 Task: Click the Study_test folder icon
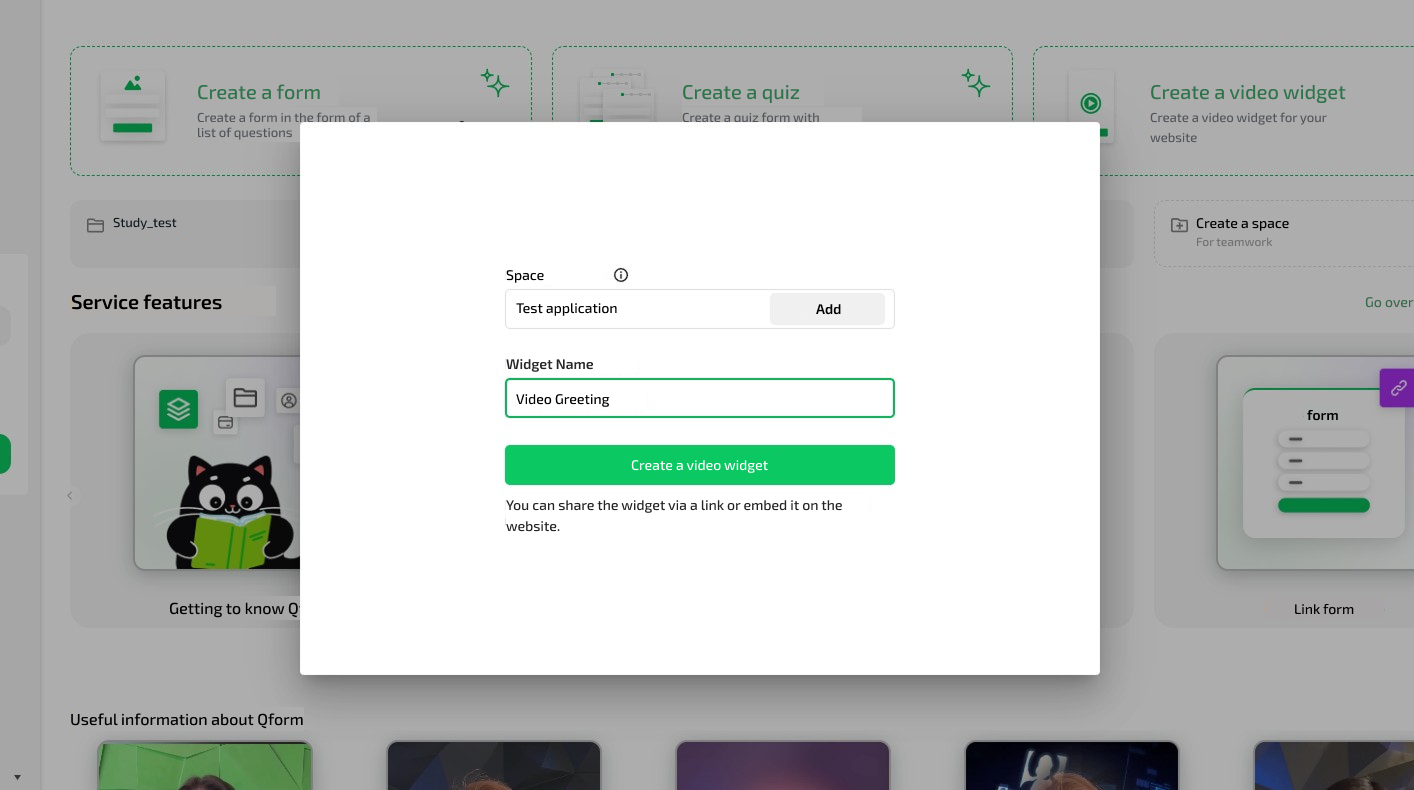pyautogui.click(x=95, y=225)
